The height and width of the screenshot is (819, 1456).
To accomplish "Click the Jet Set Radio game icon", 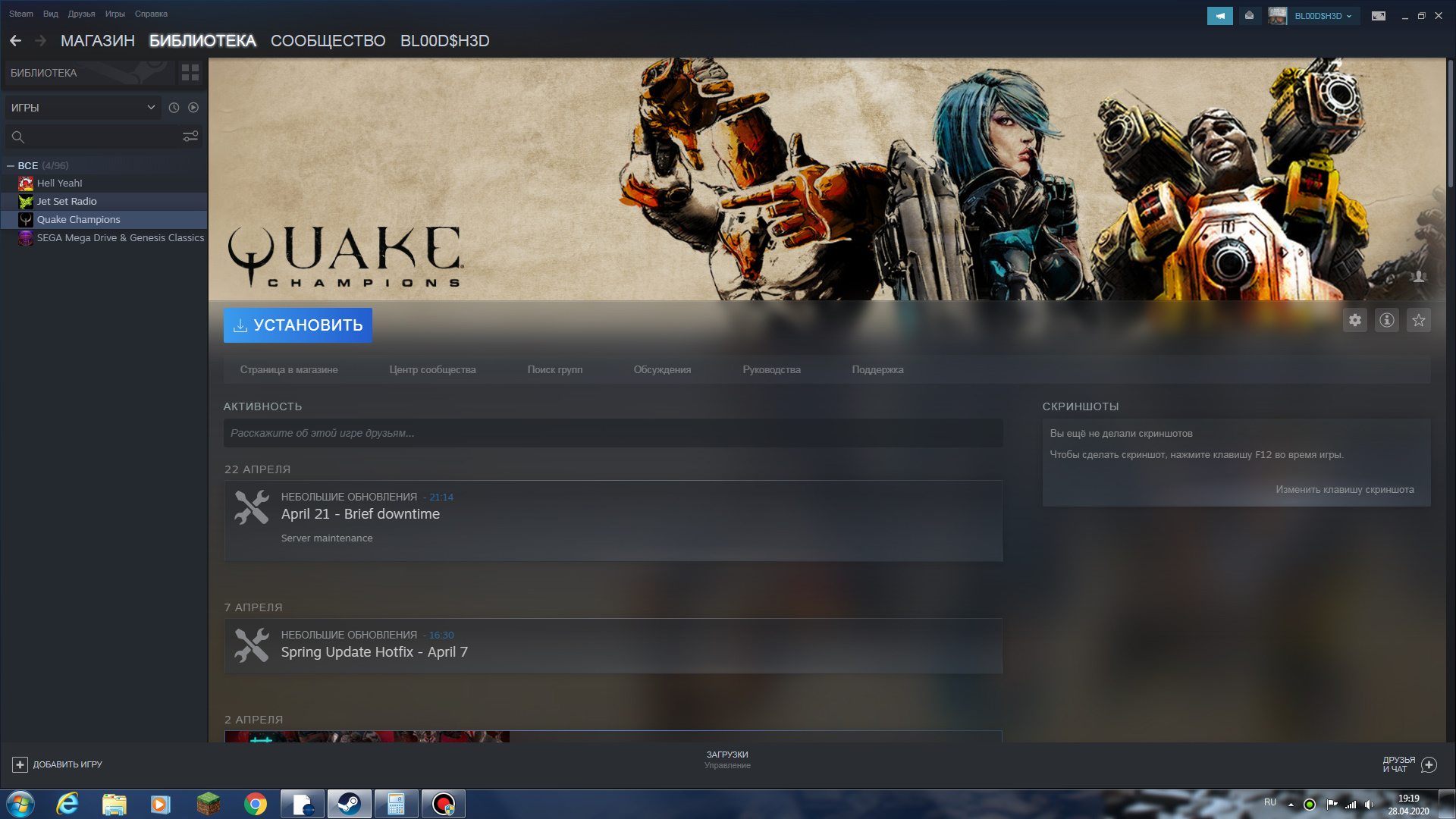I will [x=26, y=202].
